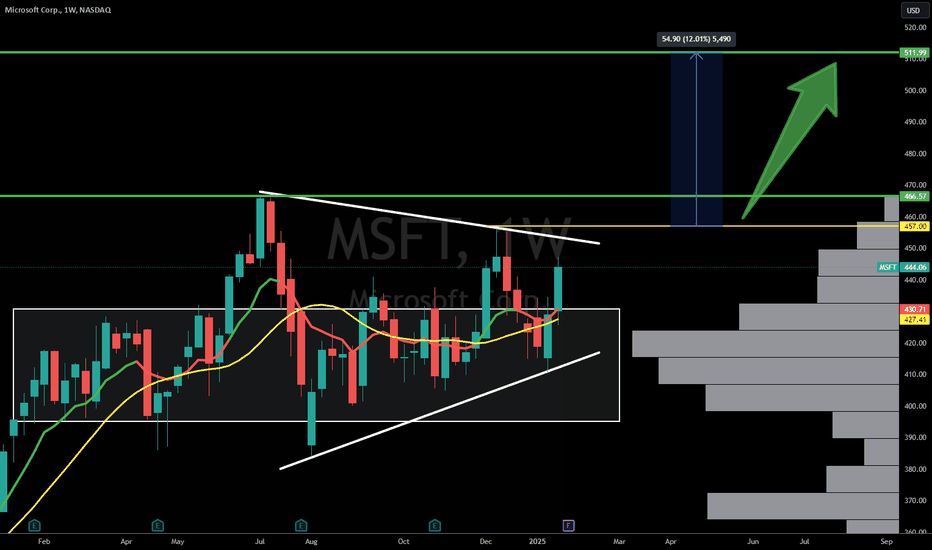Click 490.00 on the price axis
This screenshot has width=932, height=550.
pyautogui.click(x=915, y=122)
